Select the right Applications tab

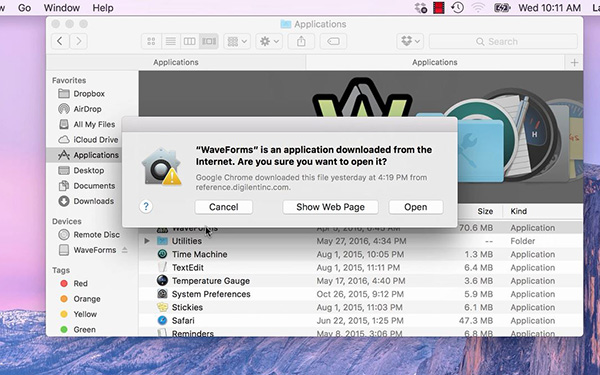[x=435, y=62]
